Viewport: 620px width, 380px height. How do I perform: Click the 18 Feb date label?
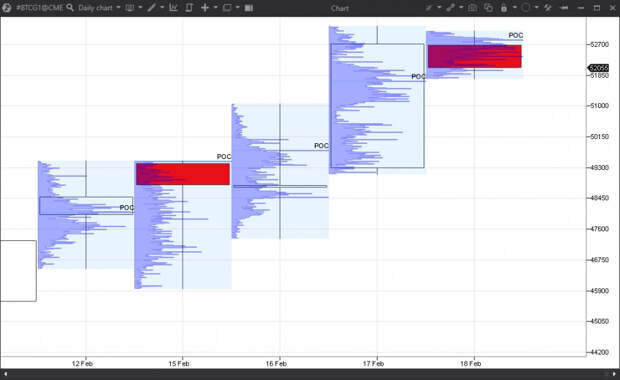[x=471, y=363]
